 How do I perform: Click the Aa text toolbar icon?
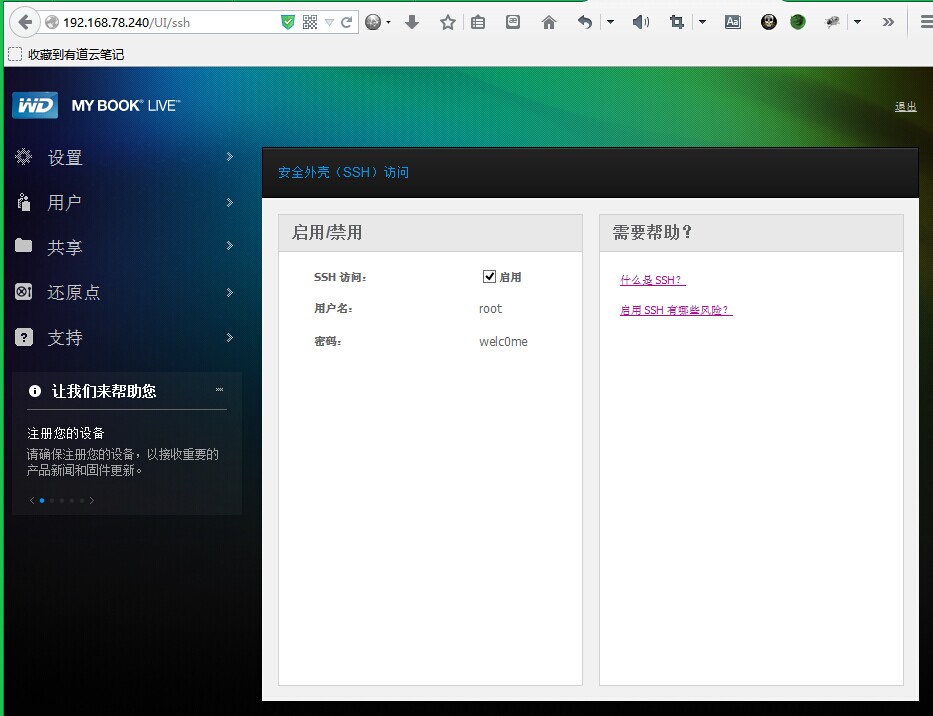[x=732, y=23]
